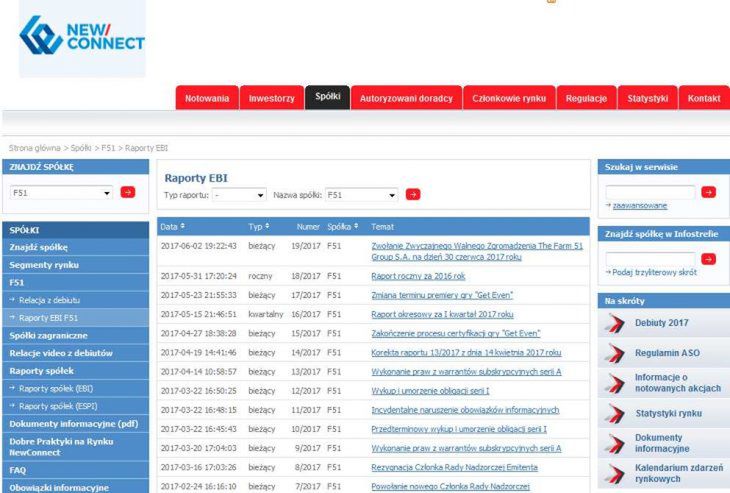Open Incydentalne naruszenie obowiązków informacyjnych link
Viewport: 730px width, 493px height.
tap(465, 410)
